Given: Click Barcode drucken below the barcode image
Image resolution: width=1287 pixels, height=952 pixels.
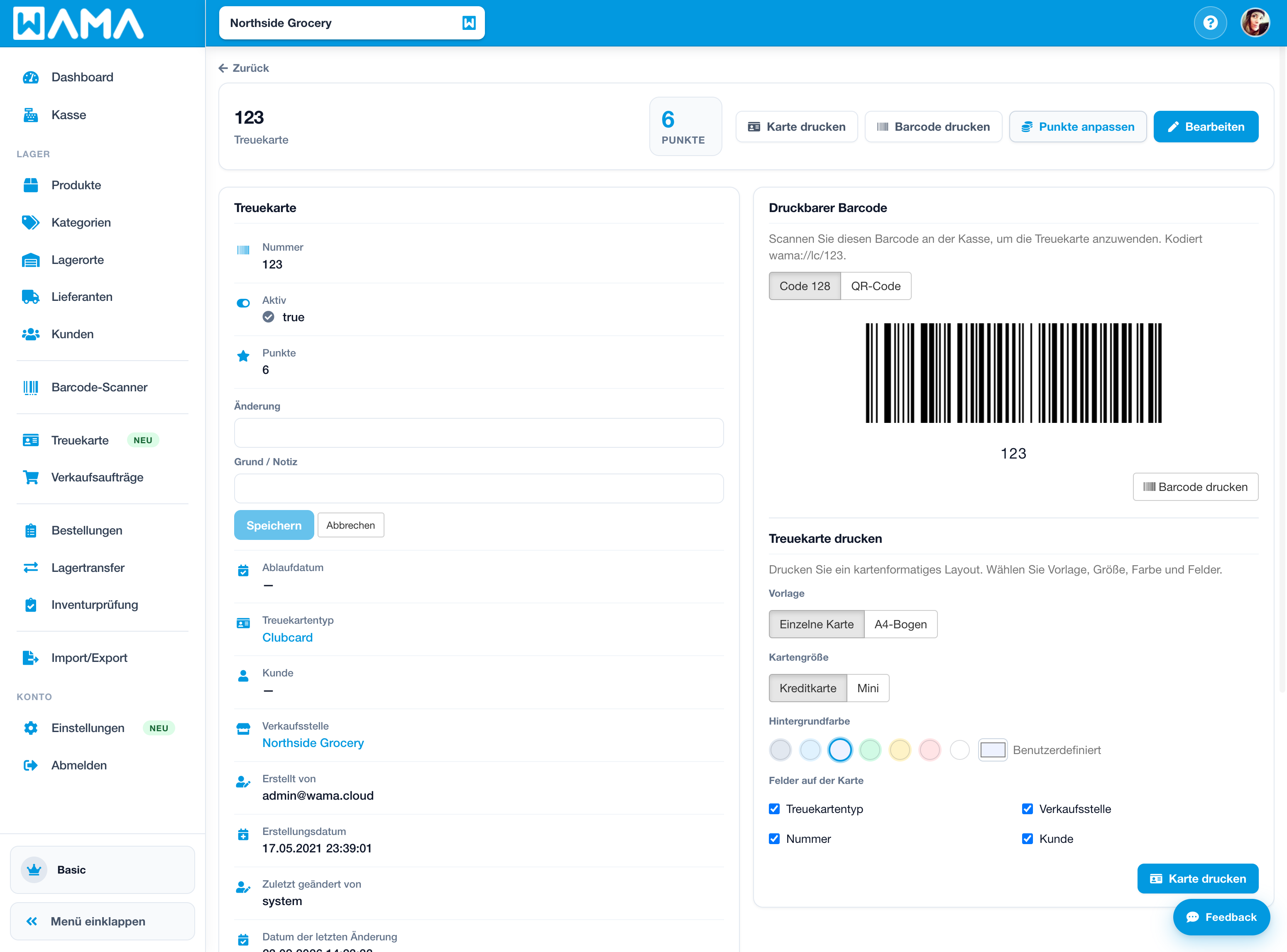Looking at the screenshot, I should (1195, 487).
